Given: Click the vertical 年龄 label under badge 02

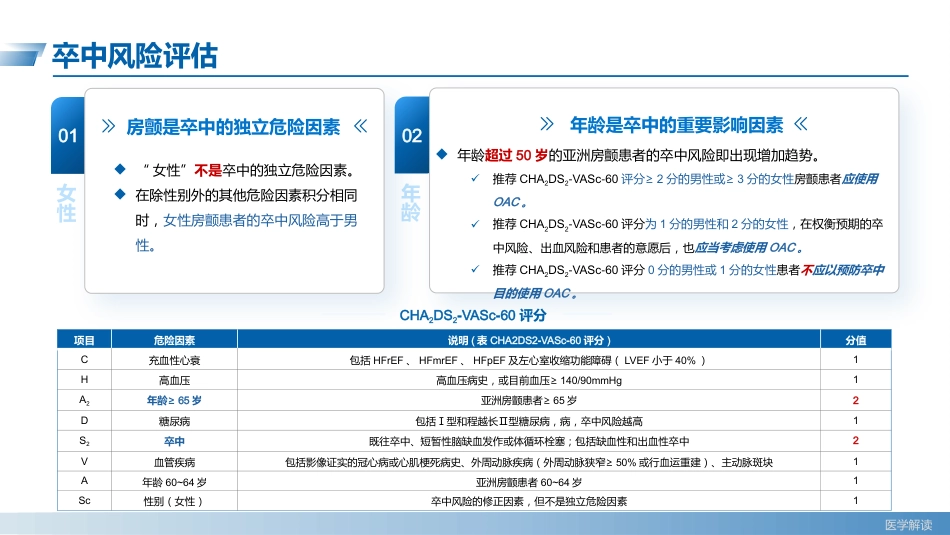Looking at the screenshot, I should click(411, 202).
